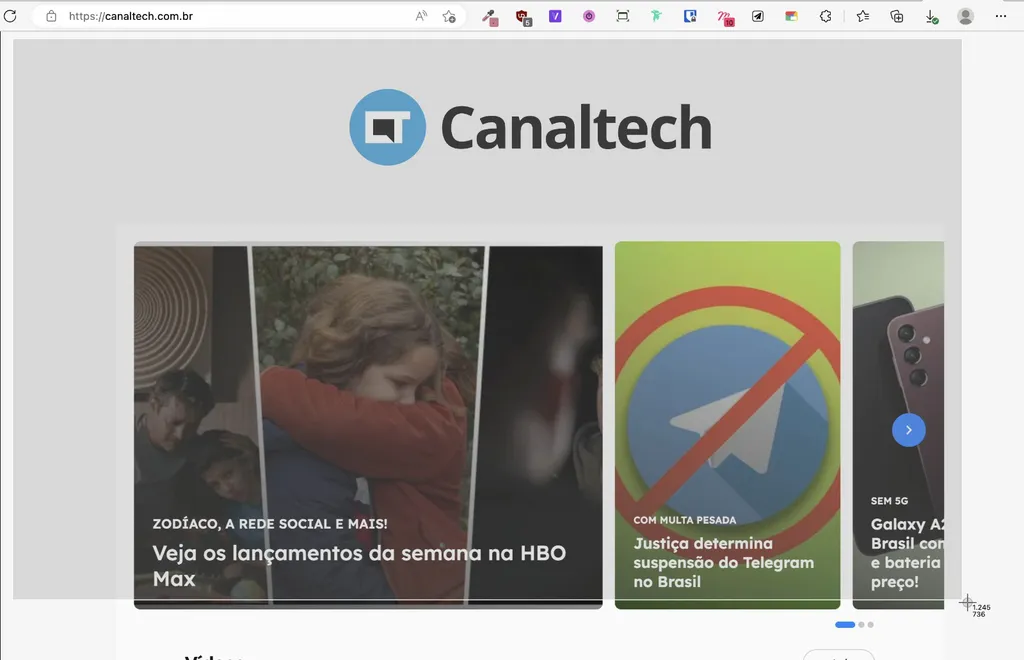
Task: Select the first active carousel indicator
Action: (x=845, y=625)
